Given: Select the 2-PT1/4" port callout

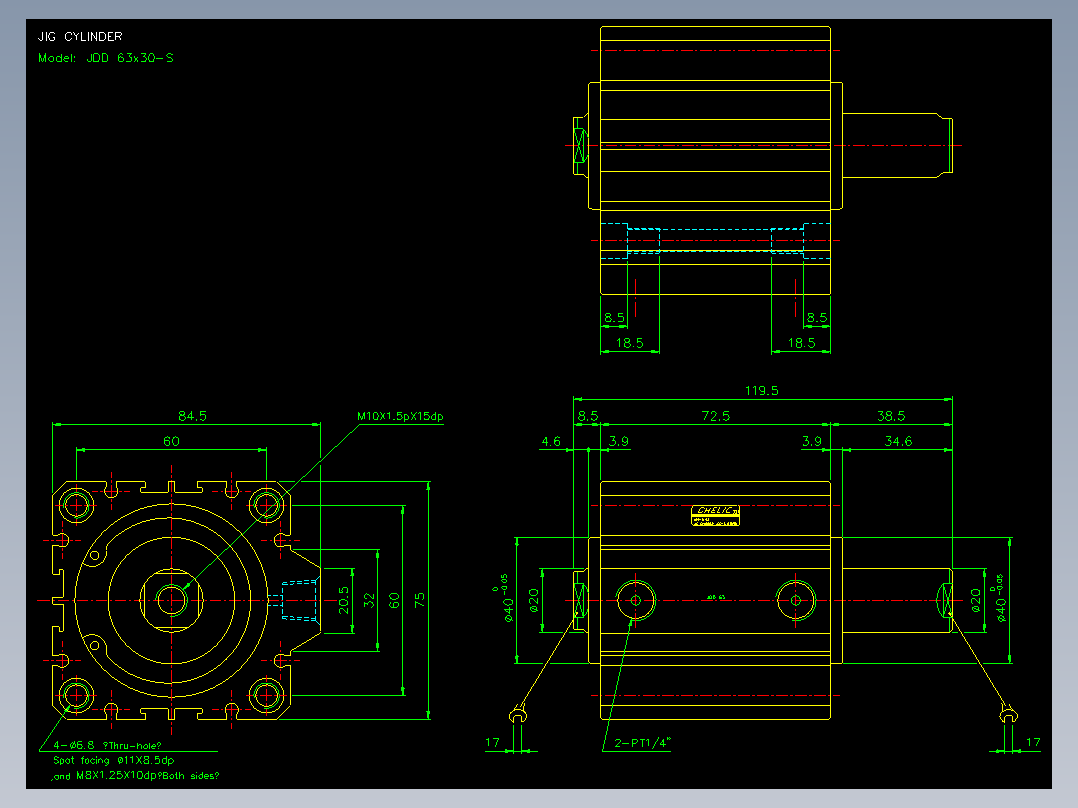Looking at the screenshot, I should (x=642, y=743).
